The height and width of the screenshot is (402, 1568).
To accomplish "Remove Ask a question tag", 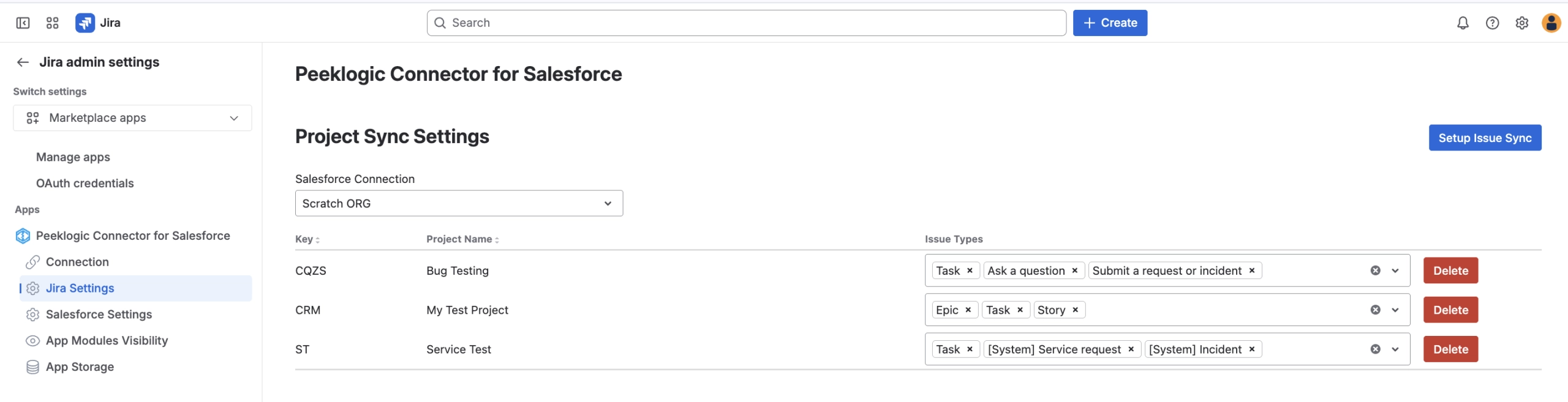I will coord(1074,270).
